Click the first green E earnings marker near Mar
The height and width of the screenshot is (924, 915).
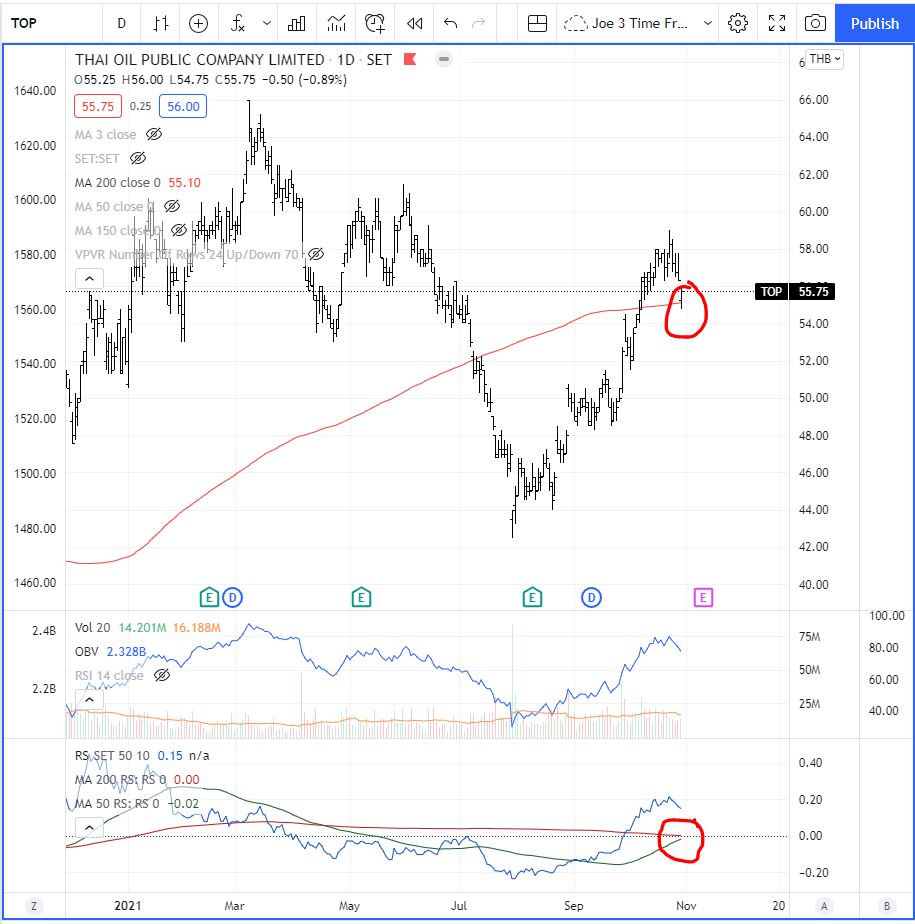(x=209, y=598)
